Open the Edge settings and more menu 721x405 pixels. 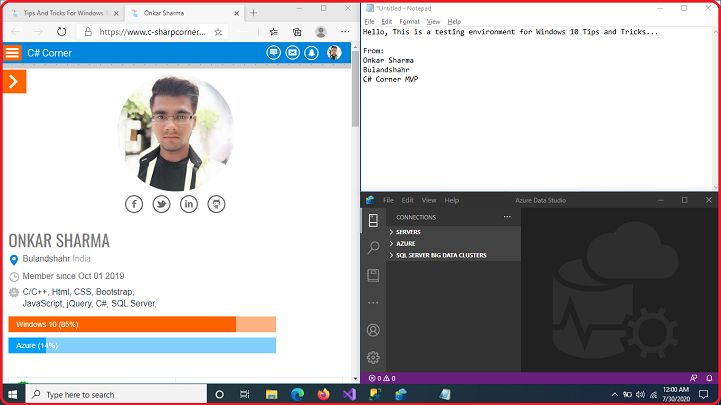pyautogui.click(x=345, y=32)
